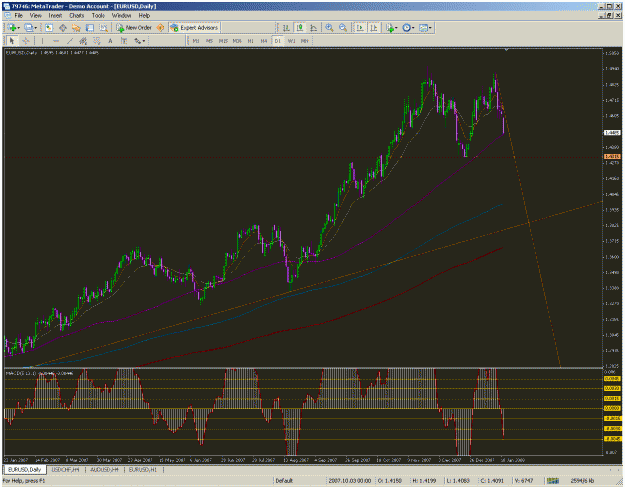Select the trendline drawing tool
Screen dimensions: 625x487
point(70,41)
